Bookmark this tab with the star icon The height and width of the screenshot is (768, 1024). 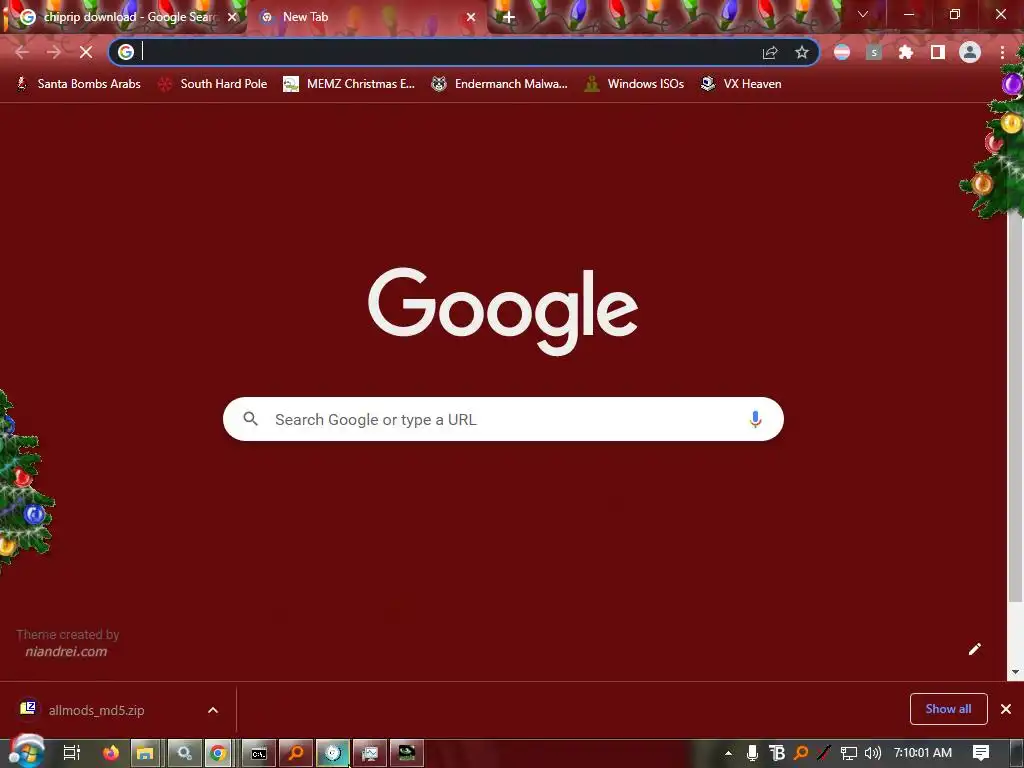[802, 52]
